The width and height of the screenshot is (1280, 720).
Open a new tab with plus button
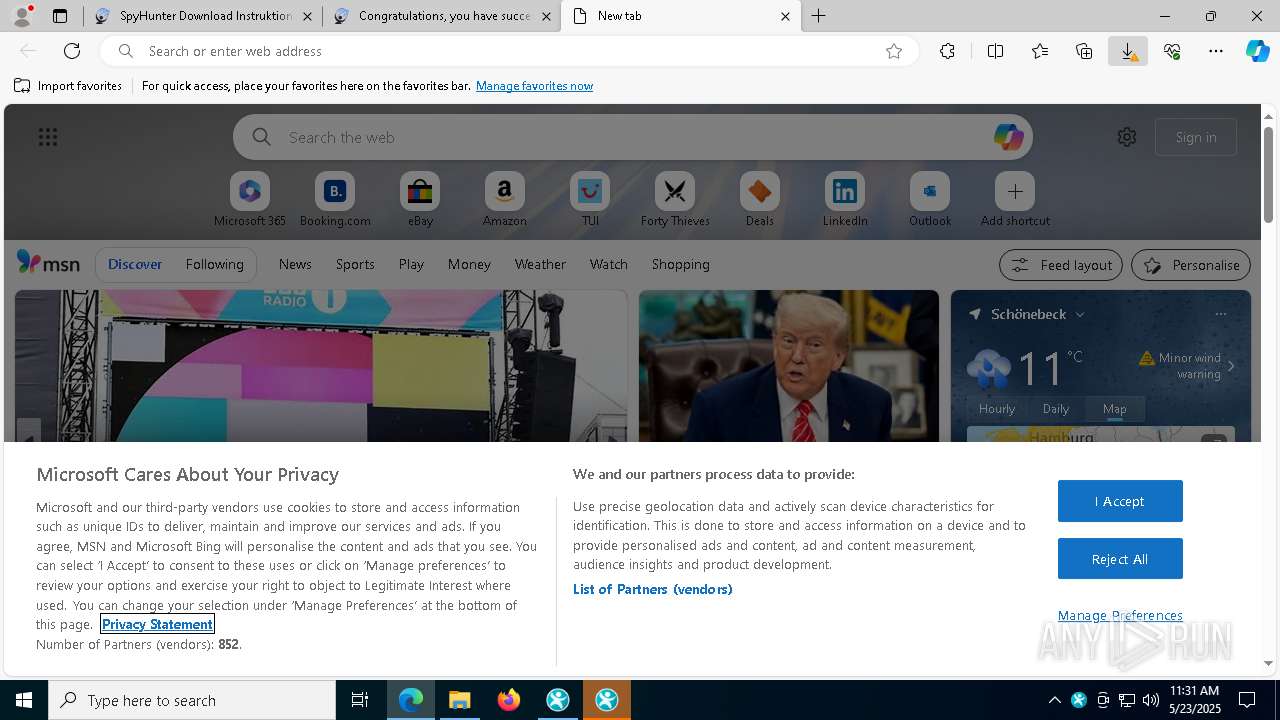818,16
